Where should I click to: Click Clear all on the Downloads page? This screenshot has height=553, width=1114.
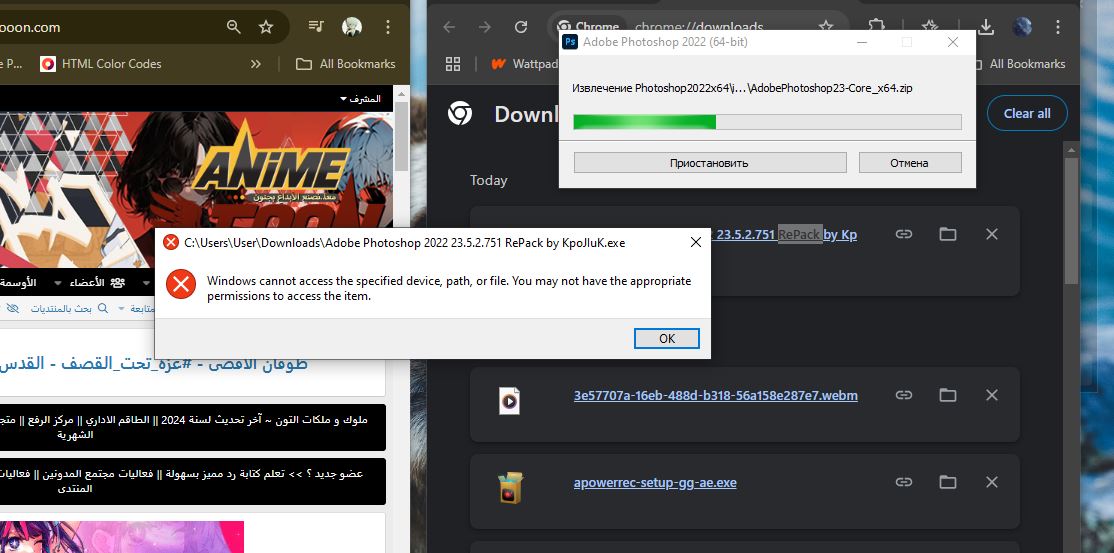click(x=1027, y=114)
